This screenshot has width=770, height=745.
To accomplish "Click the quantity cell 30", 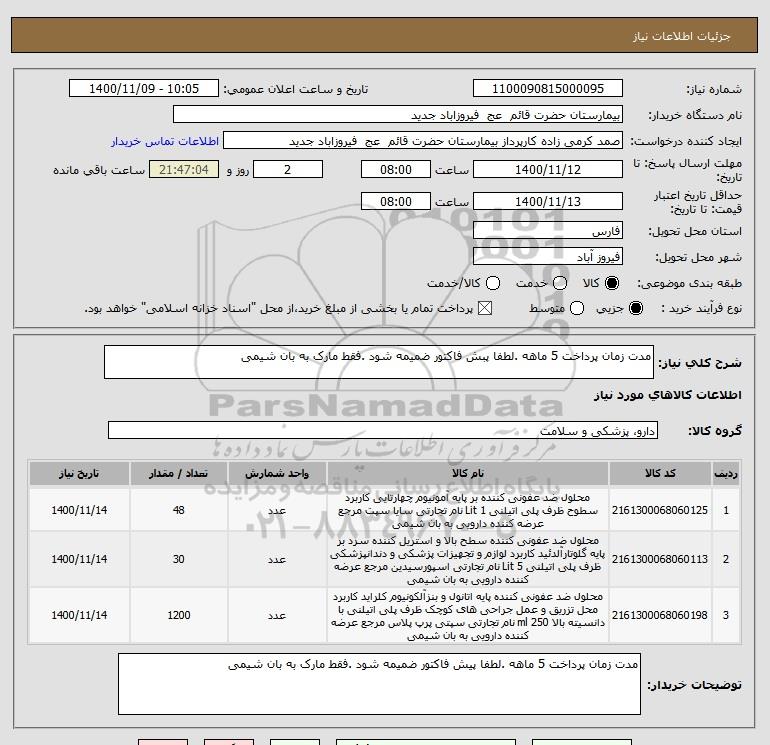I will (178, 559).
